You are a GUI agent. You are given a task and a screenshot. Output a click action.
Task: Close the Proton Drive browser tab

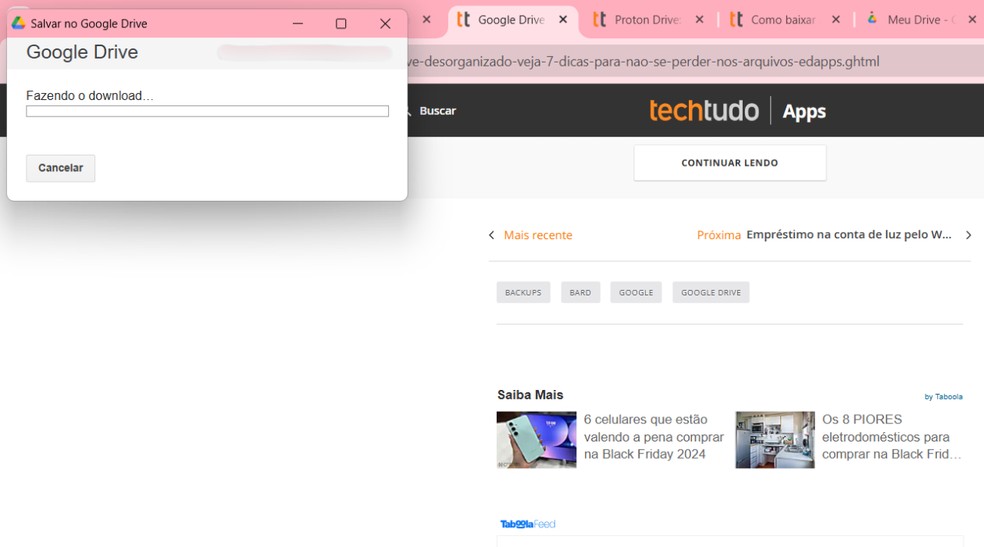click(x=699, y=19)
